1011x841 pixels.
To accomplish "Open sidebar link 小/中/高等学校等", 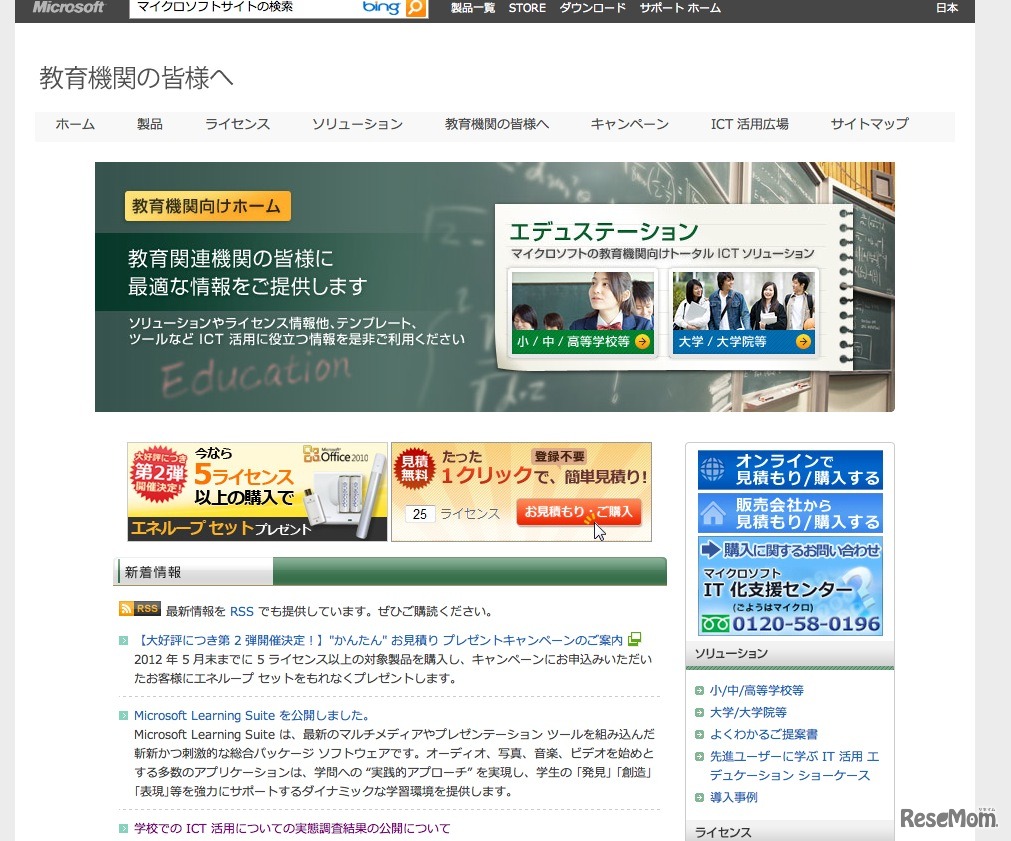I will click(x=756, y=691).
